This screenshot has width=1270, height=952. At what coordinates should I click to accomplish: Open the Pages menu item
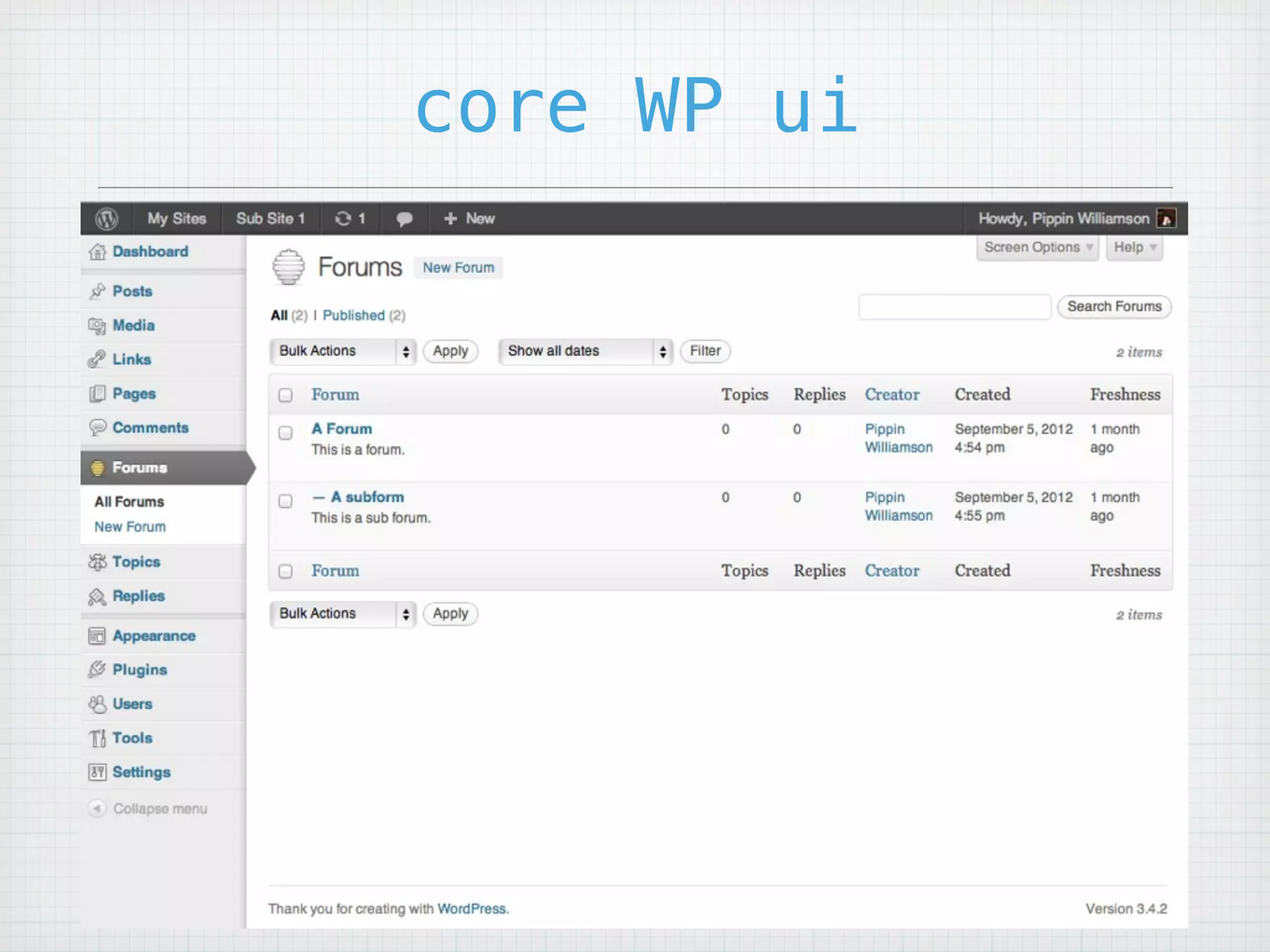(135, 394)
